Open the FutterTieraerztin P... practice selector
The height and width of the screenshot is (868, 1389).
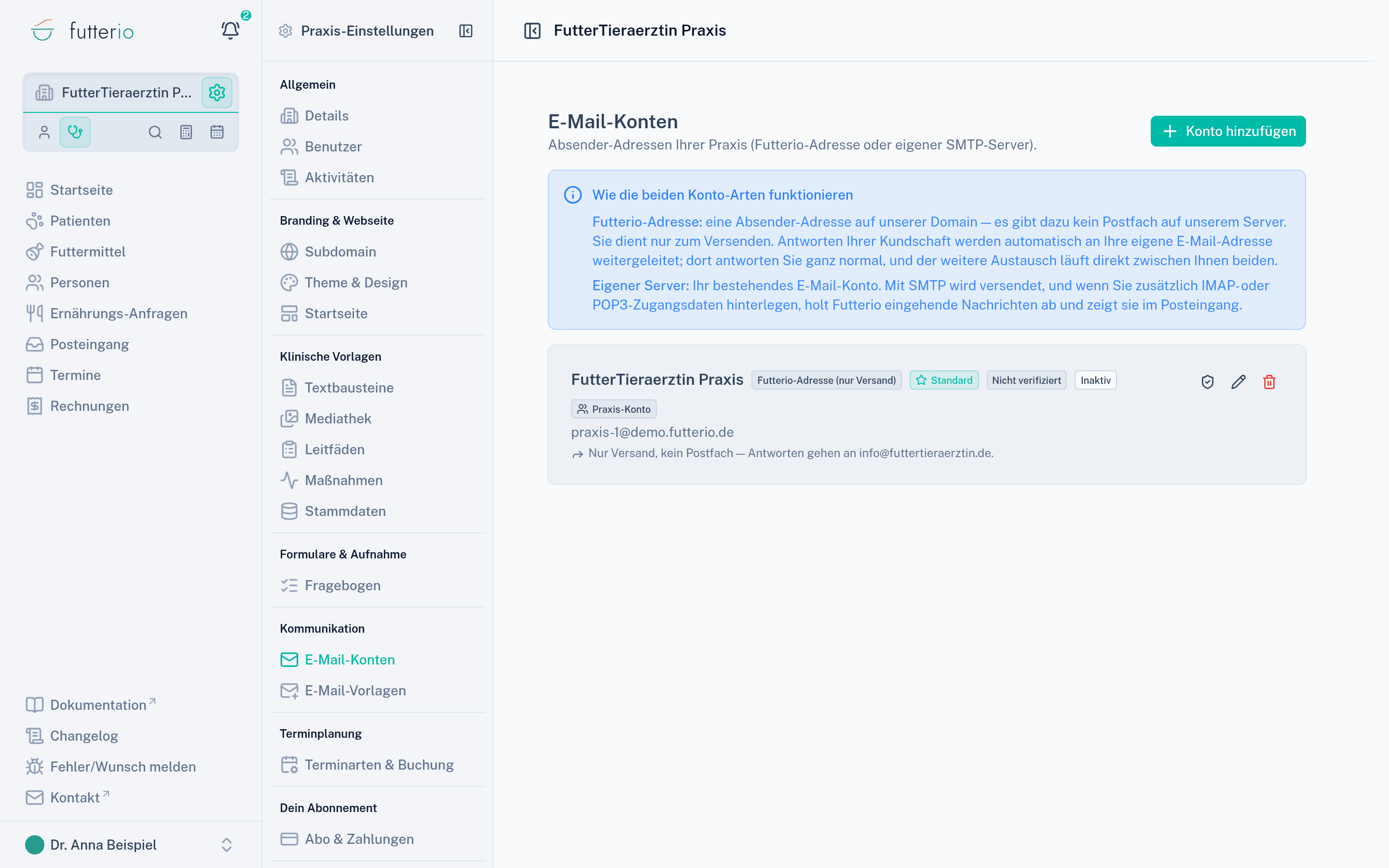(x=115, y=93)
